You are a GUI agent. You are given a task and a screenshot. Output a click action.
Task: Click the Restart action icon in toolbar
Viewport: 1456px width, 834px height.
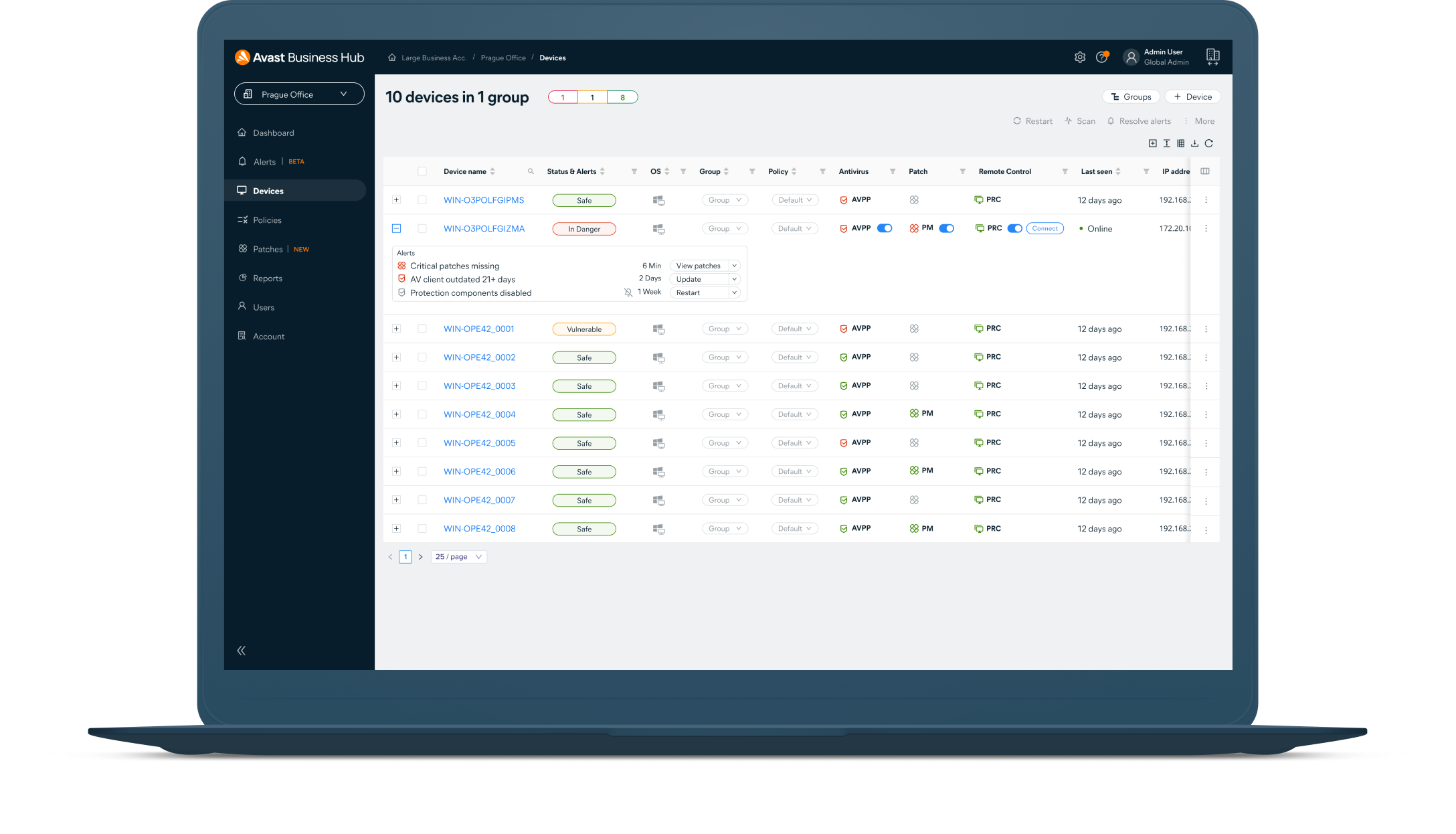[1016, 122]
